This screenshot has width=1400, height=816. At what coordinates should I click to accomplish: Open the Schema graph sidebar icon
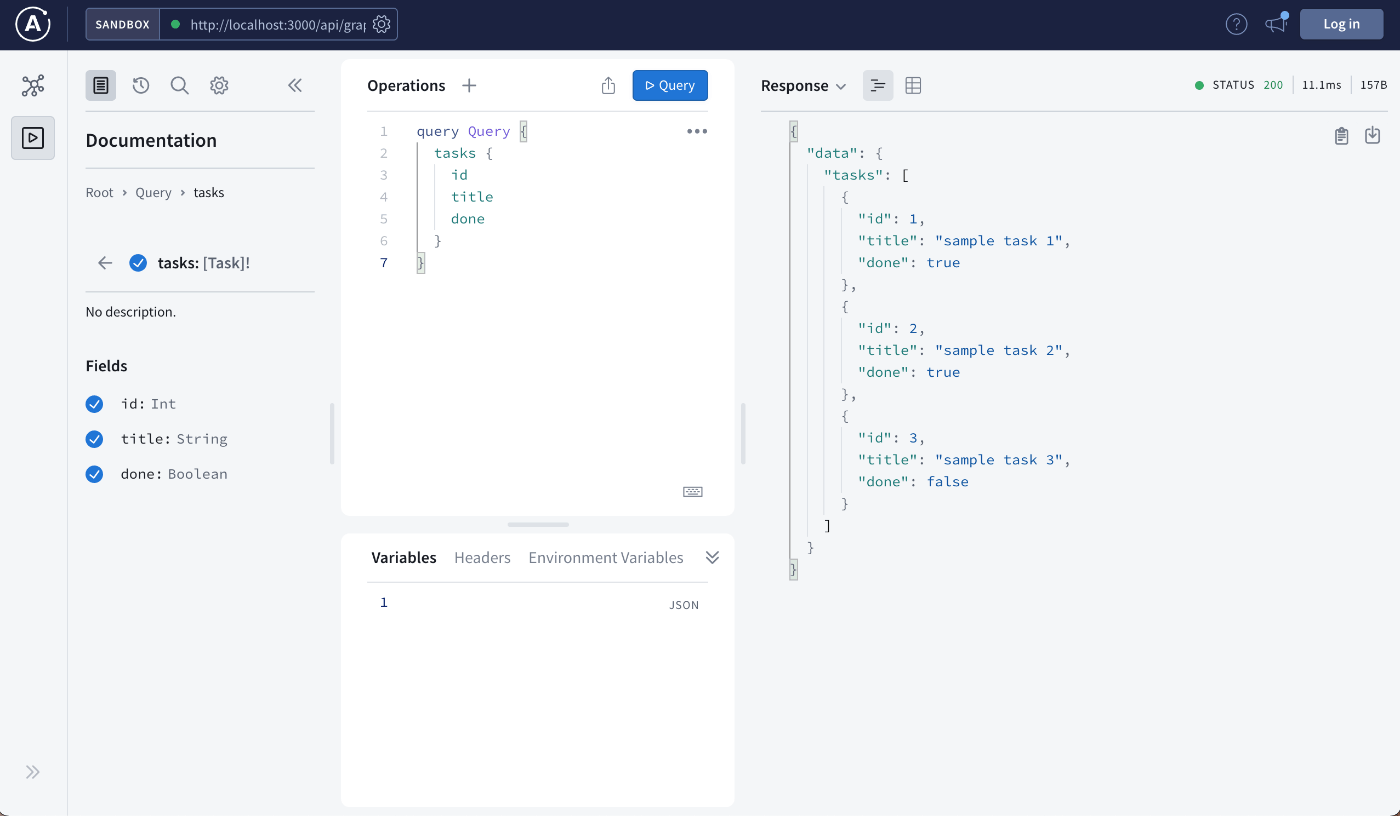(x=33, y=85)
